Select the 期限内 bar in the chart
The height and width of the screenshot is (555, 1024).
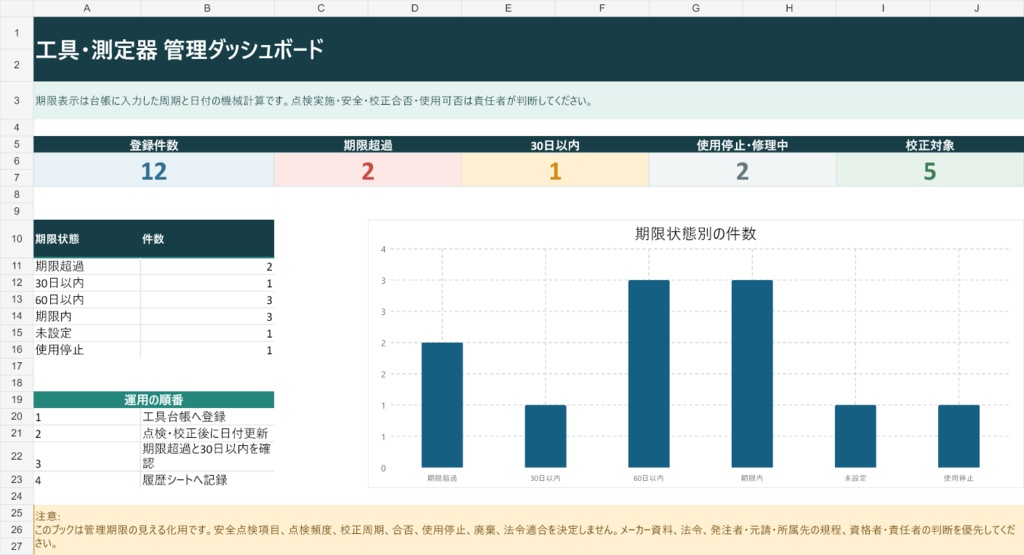pos(752,373)
